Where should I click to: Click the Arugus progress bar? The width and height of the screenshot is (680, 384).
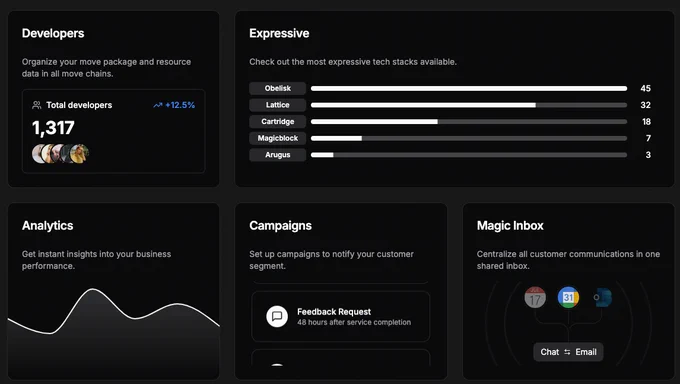tap(469, 154)
